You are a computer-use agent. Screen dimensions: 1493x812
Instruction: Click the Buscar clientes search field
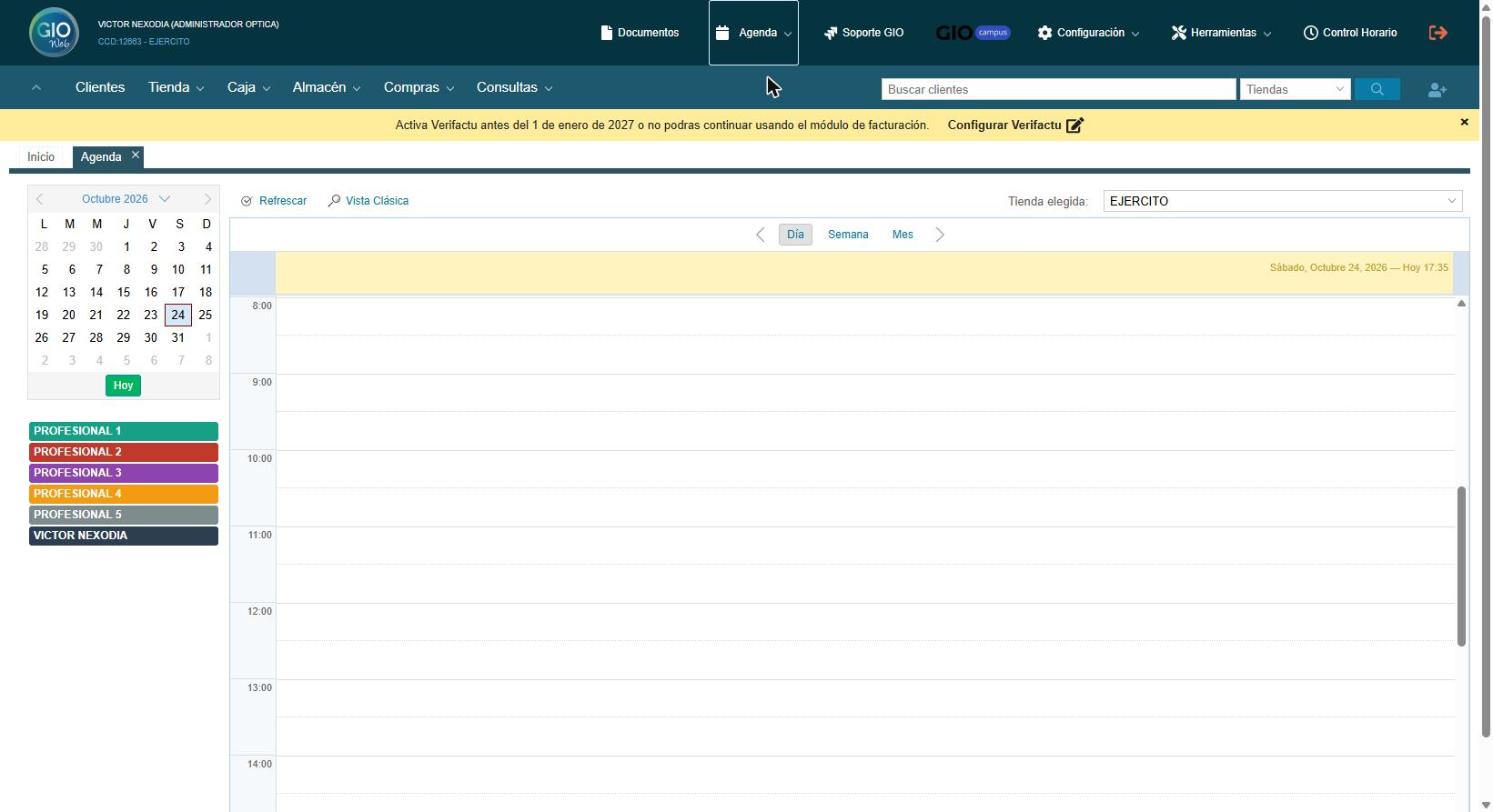click(x=1059, y=89)
